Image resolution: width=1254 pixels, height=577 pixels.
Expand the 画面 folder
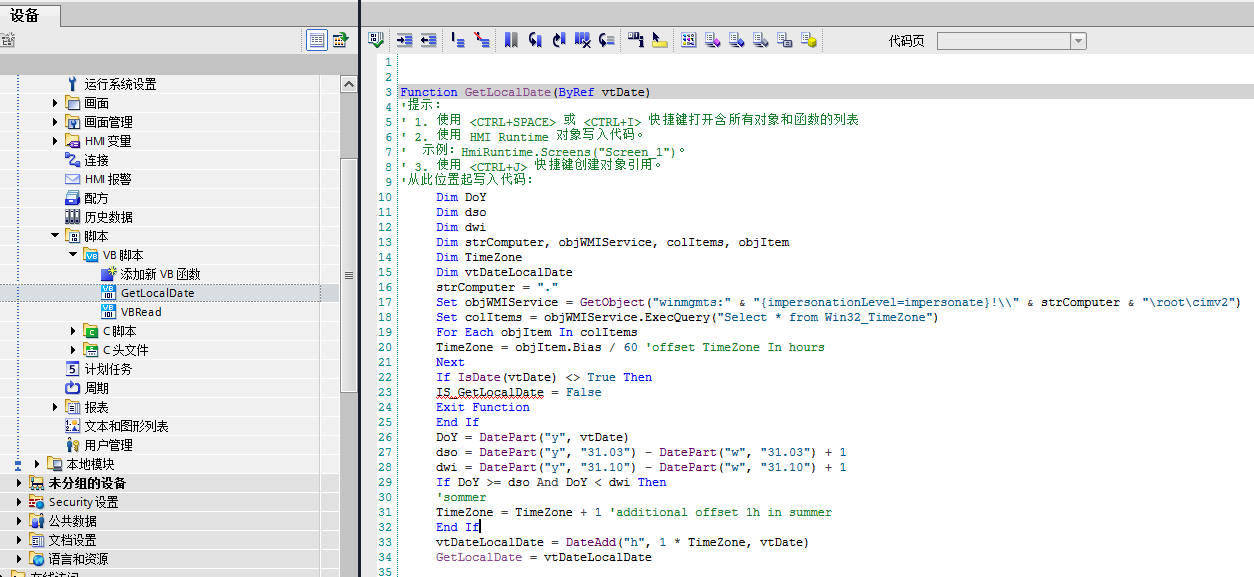[55, 103]
